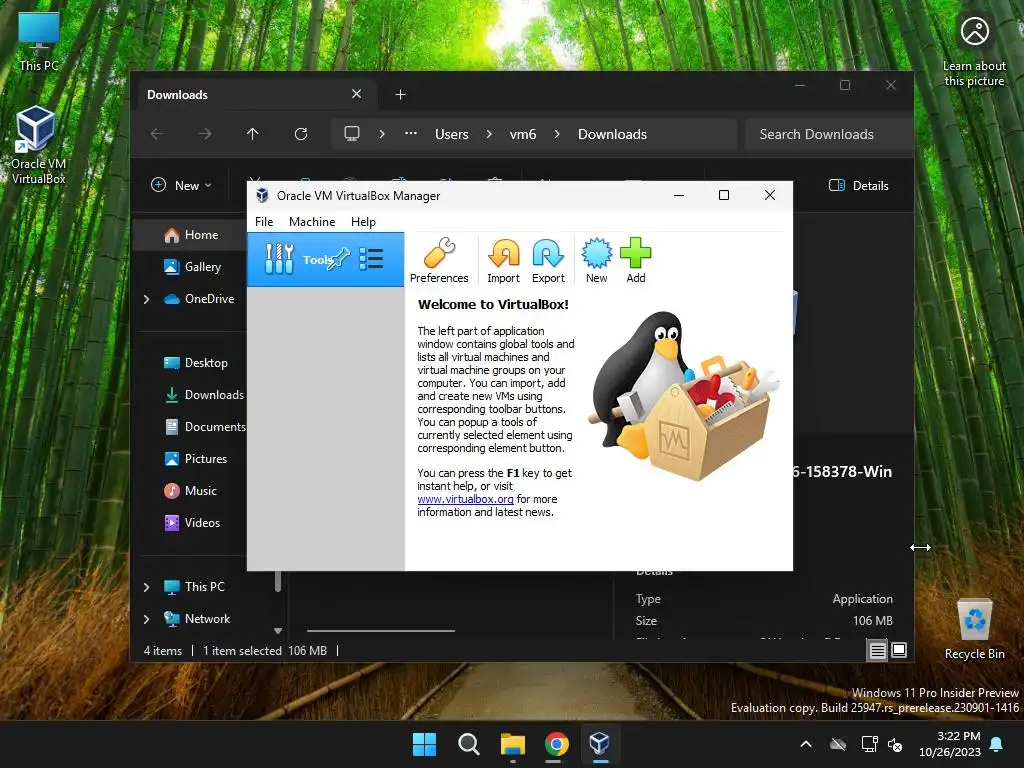The image size is (1024, 768).
Task: Open the Recycle Bin on desktop
Action: [x=974, y=629]
